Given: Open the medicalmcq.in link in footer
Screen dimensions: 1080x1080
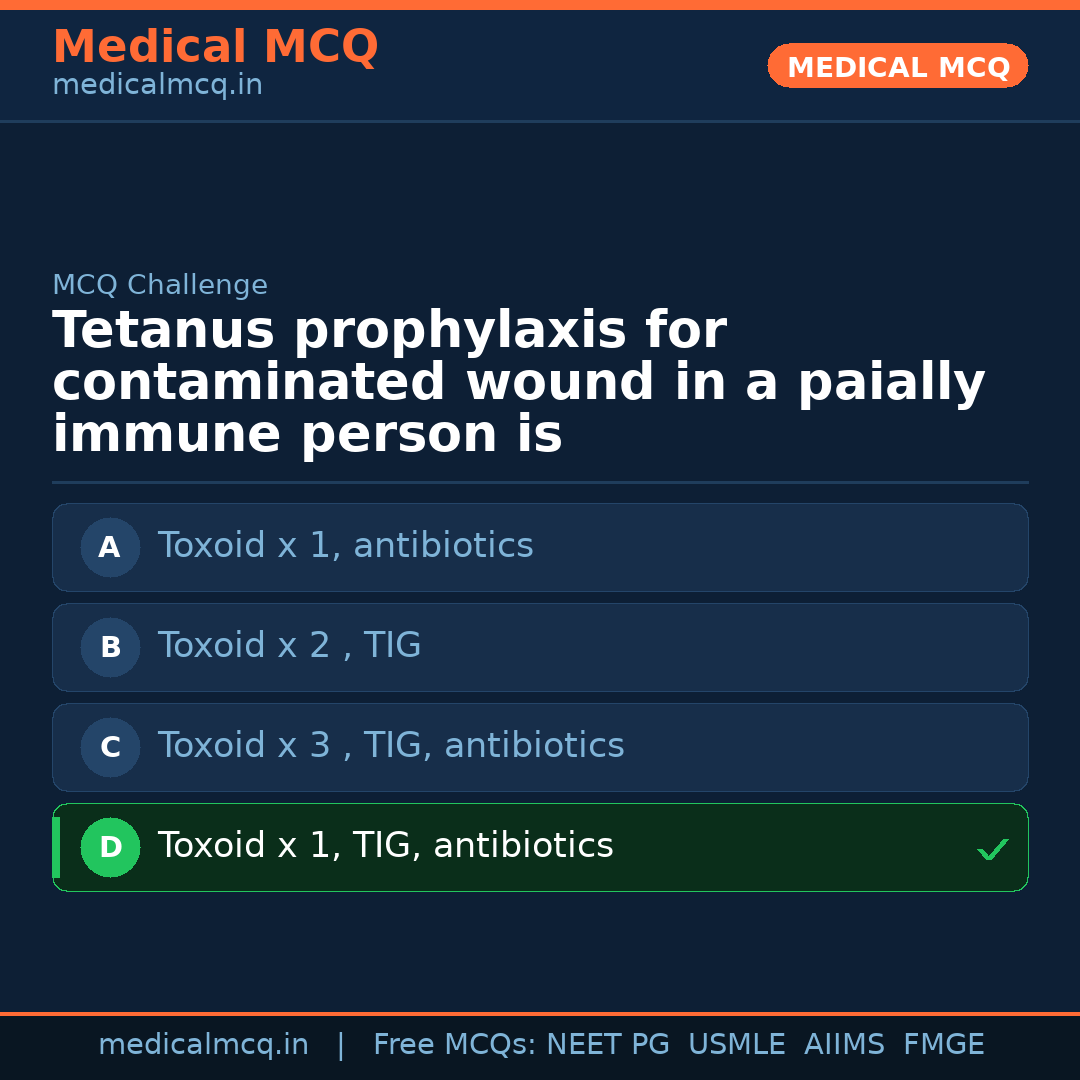Looking at the screenshot, I should coord(203,1045).
